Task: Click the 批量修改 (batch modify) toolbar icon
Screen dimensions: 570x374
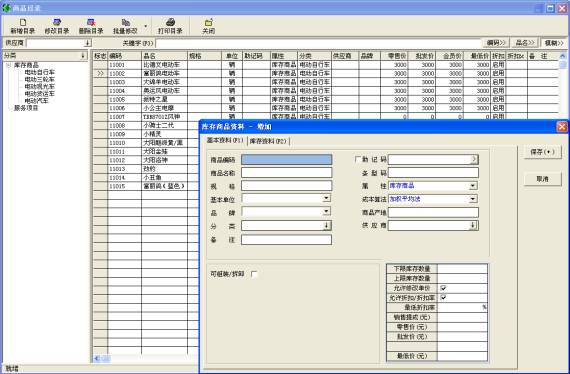Action: tap(125, 23)
